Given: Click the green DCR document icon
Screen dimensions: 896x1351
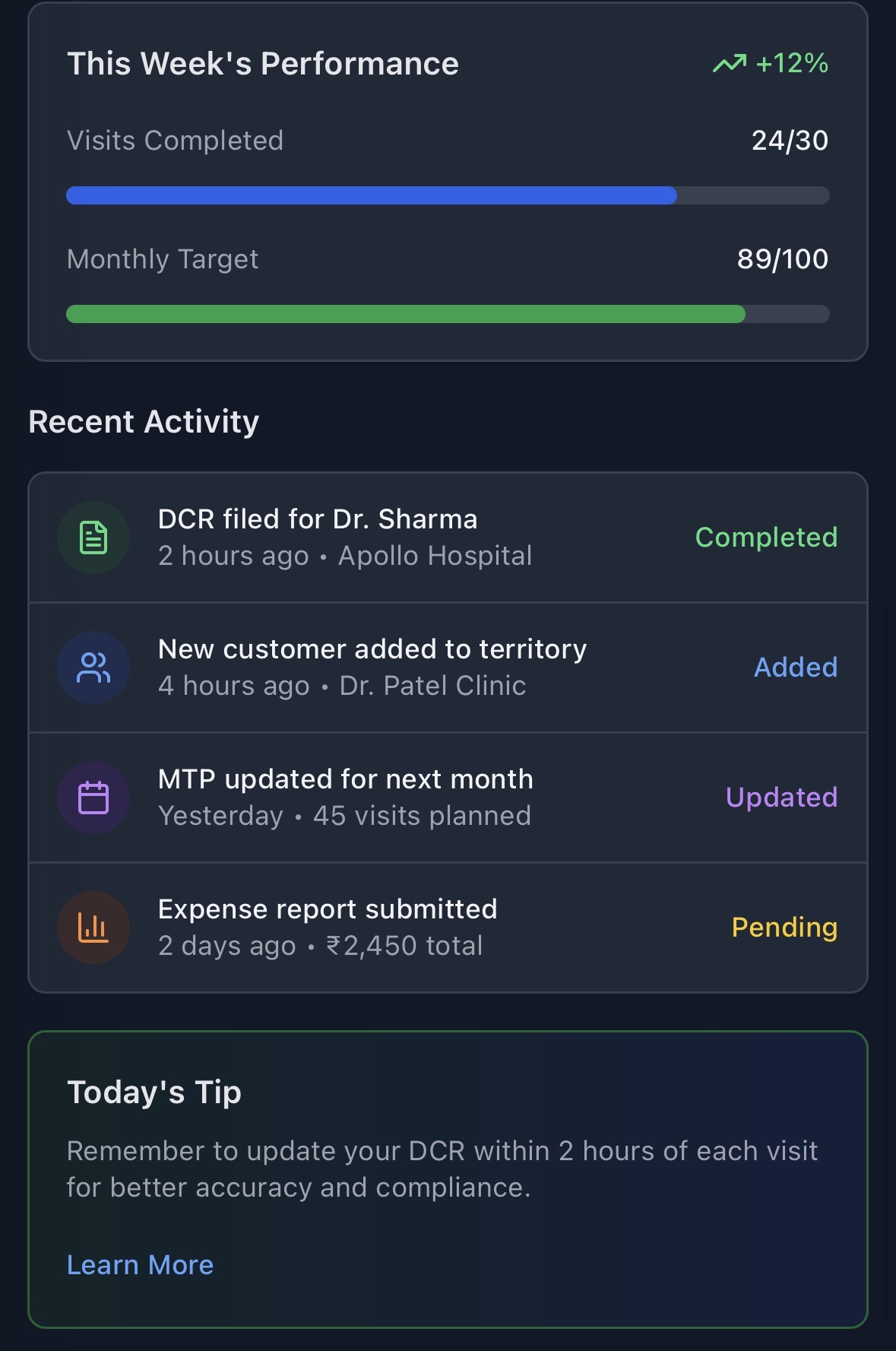Looking at the screenshot, I should 93,538.
